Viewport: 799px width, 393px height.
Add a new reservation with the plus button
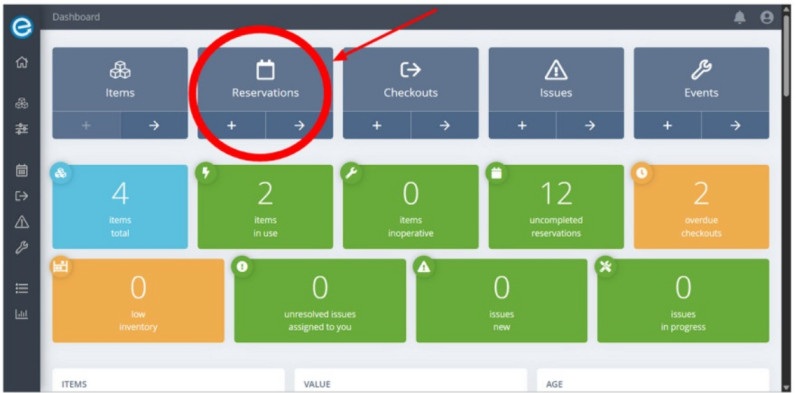(x=231, y=125)
